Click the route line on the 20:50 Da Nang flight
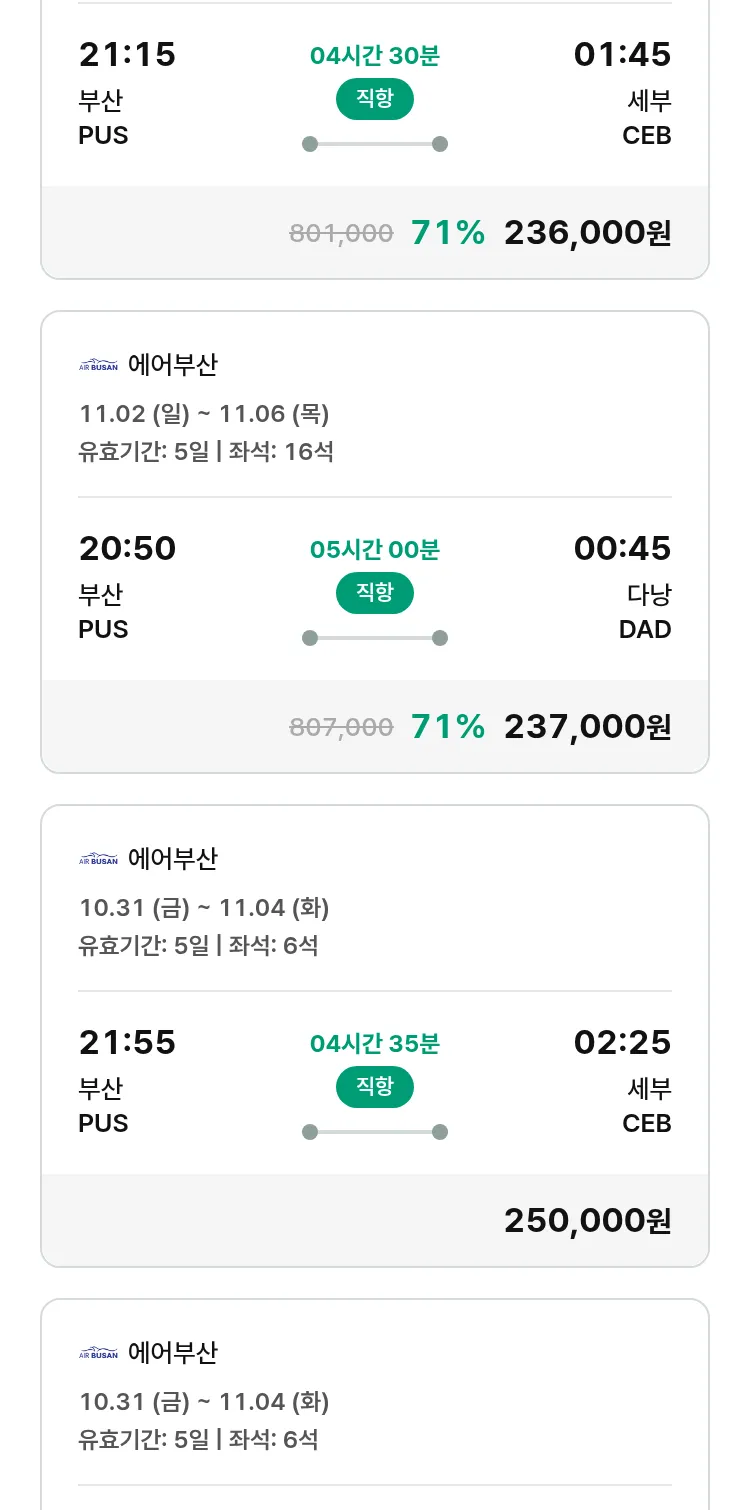 pyautogui.click(x=374, y=638)
